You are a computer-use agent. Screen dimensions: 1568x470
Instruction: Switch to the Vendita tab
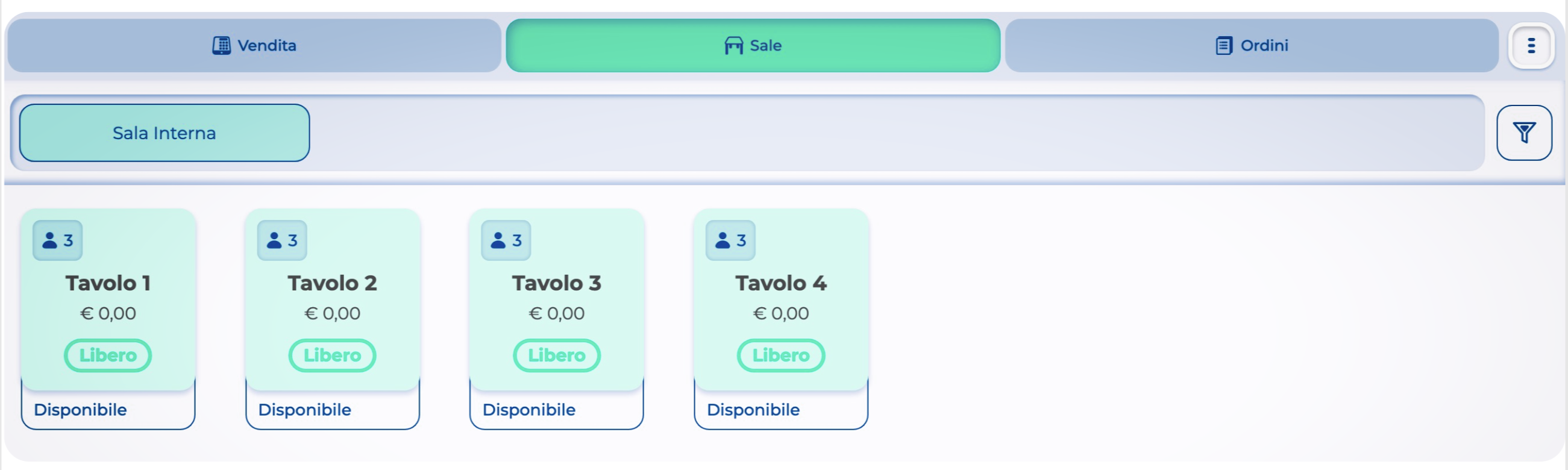click(x=254, y=46)
